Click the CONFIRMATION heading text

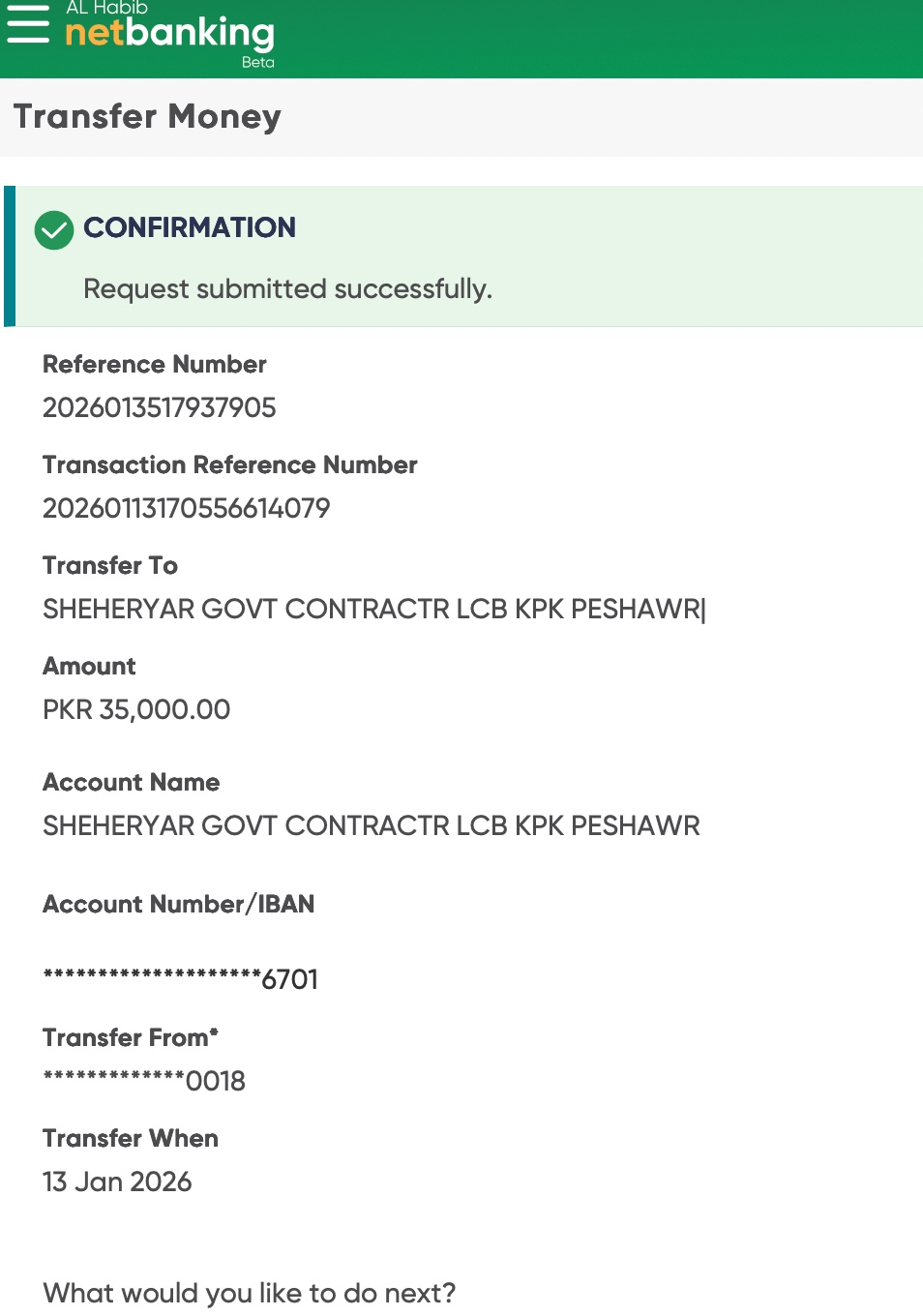[x=190, y=227]
